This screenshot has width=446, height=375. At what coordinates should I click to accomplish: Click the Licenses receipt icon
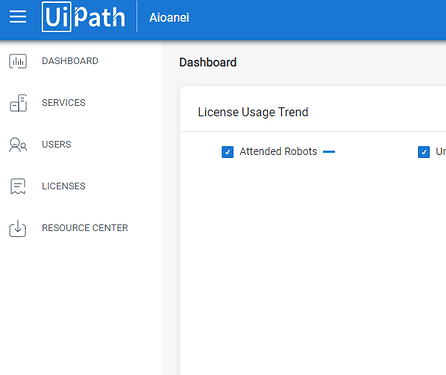tap(18, 186)
